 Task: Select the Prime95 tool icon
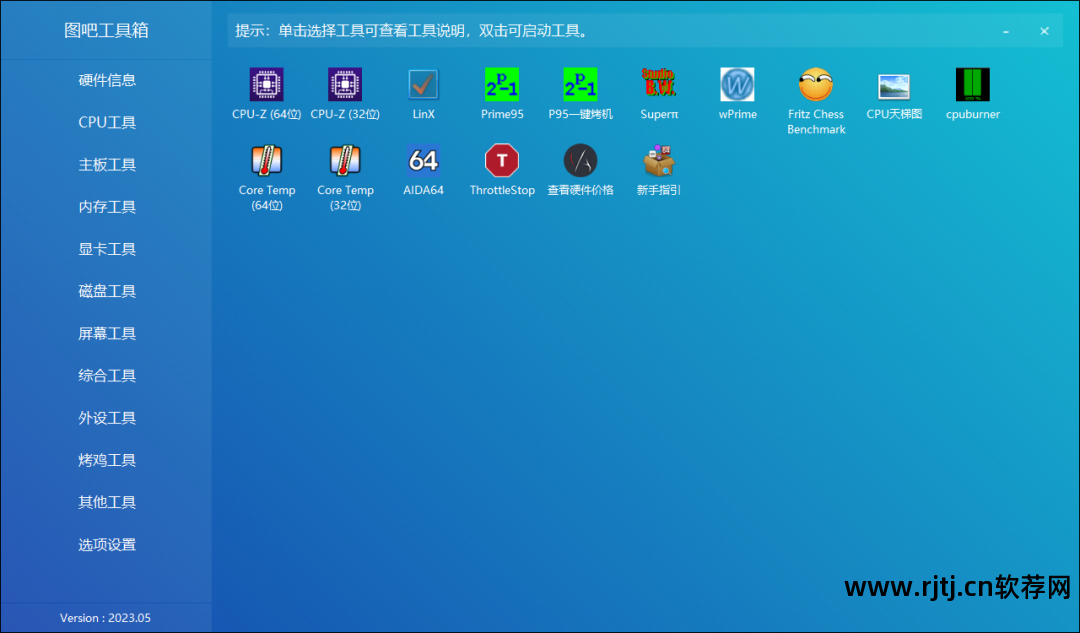[502, 85]
